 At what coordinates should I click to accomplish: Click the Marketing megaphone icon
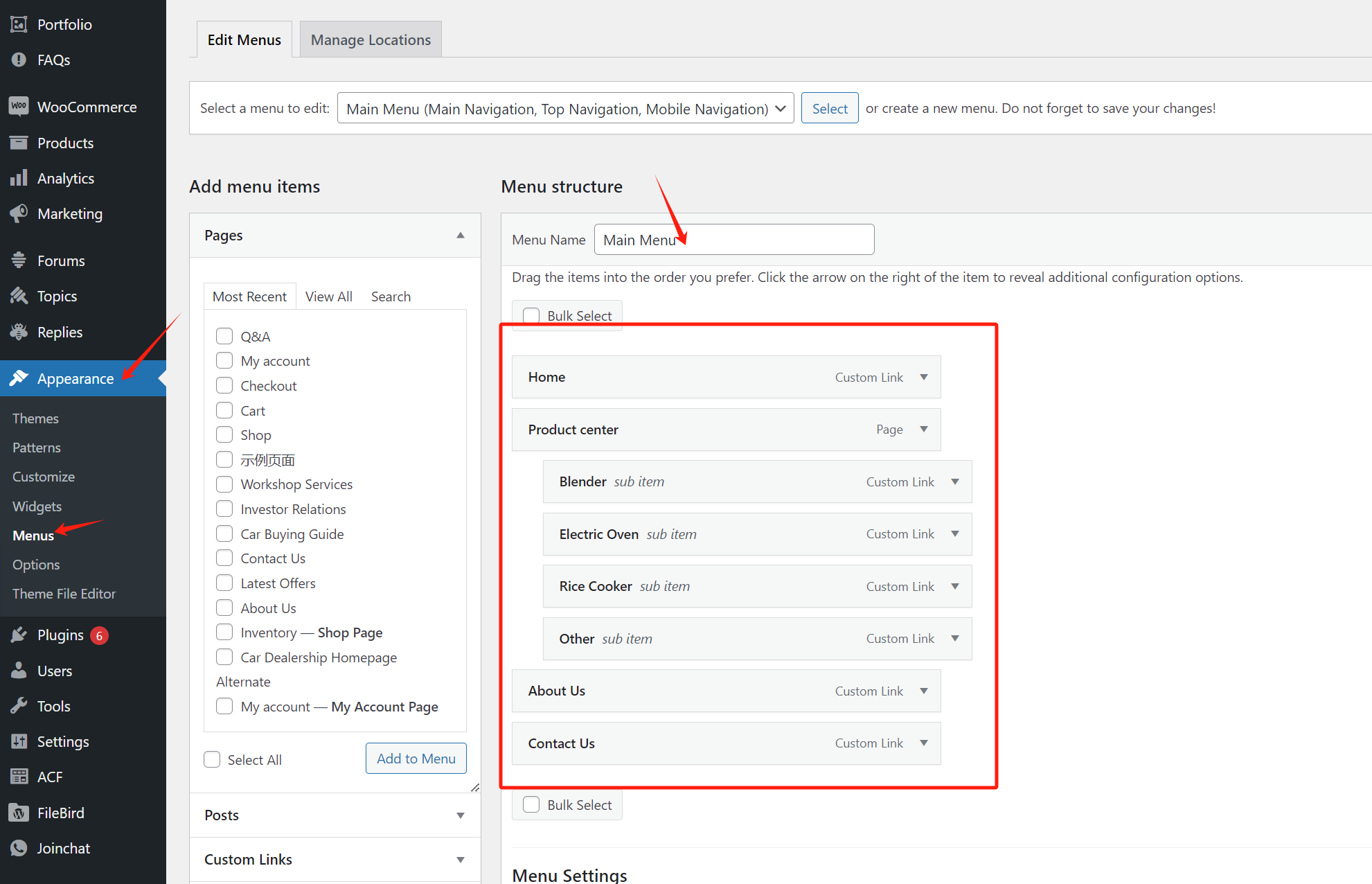[x=19, y=213]
